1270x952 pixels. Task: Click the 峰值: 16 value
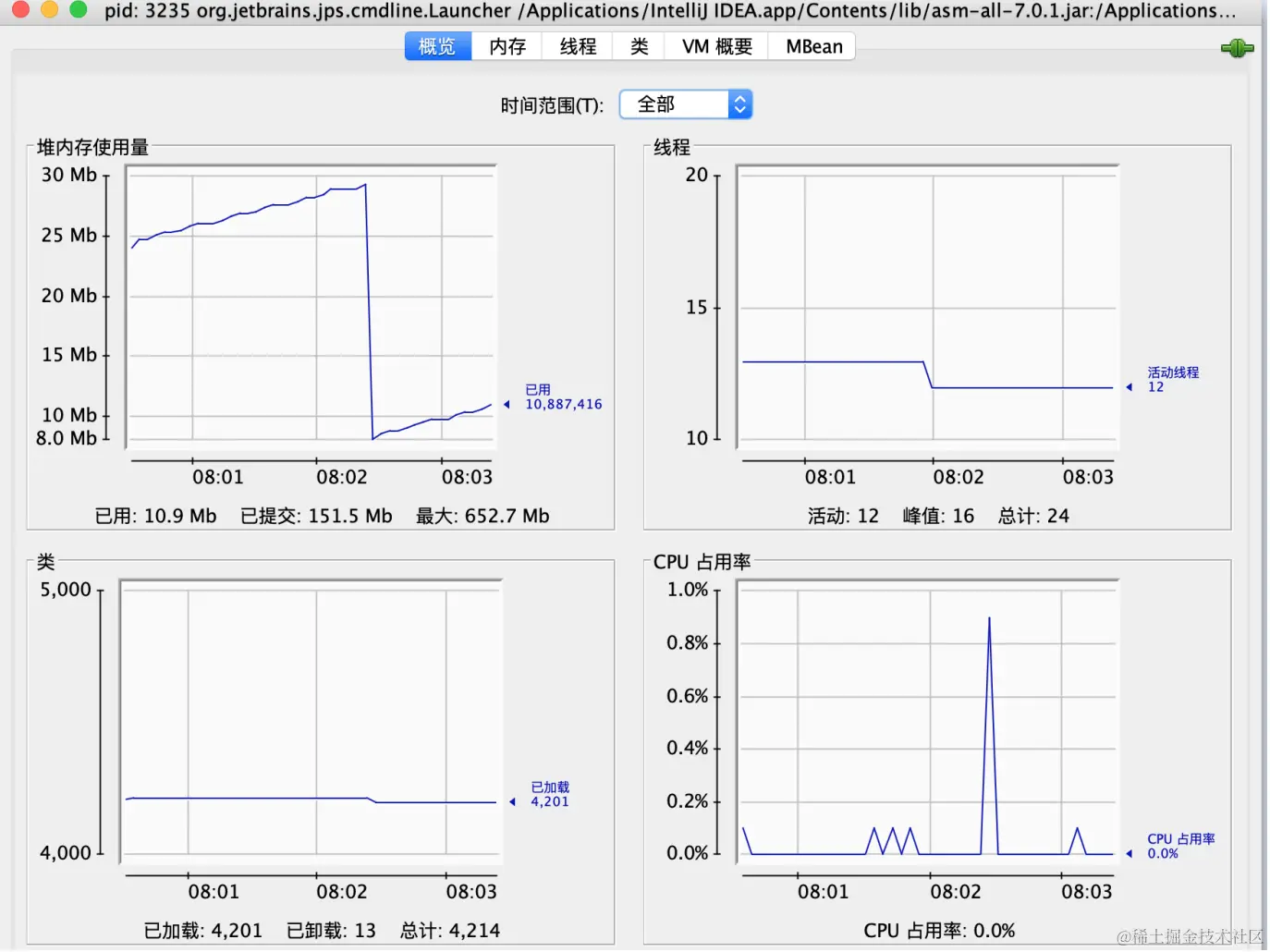pyautogui.click(x=938, y=516)
